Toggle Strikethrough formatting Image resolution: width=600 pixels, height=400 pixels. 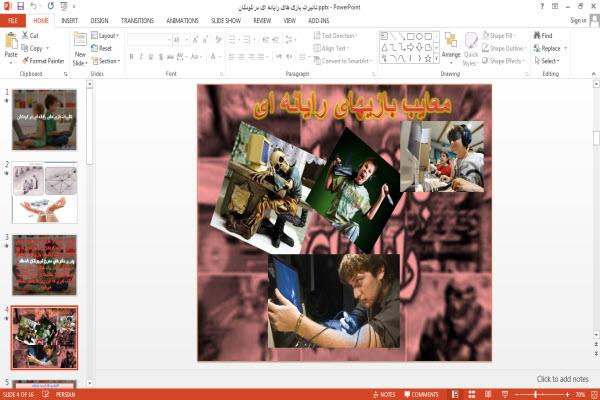coord(170,57)
